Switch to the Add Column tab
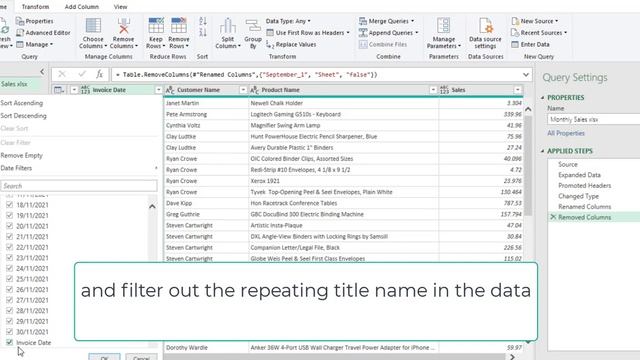The height and width of the screenshot is (360, 640). [82, 7]
